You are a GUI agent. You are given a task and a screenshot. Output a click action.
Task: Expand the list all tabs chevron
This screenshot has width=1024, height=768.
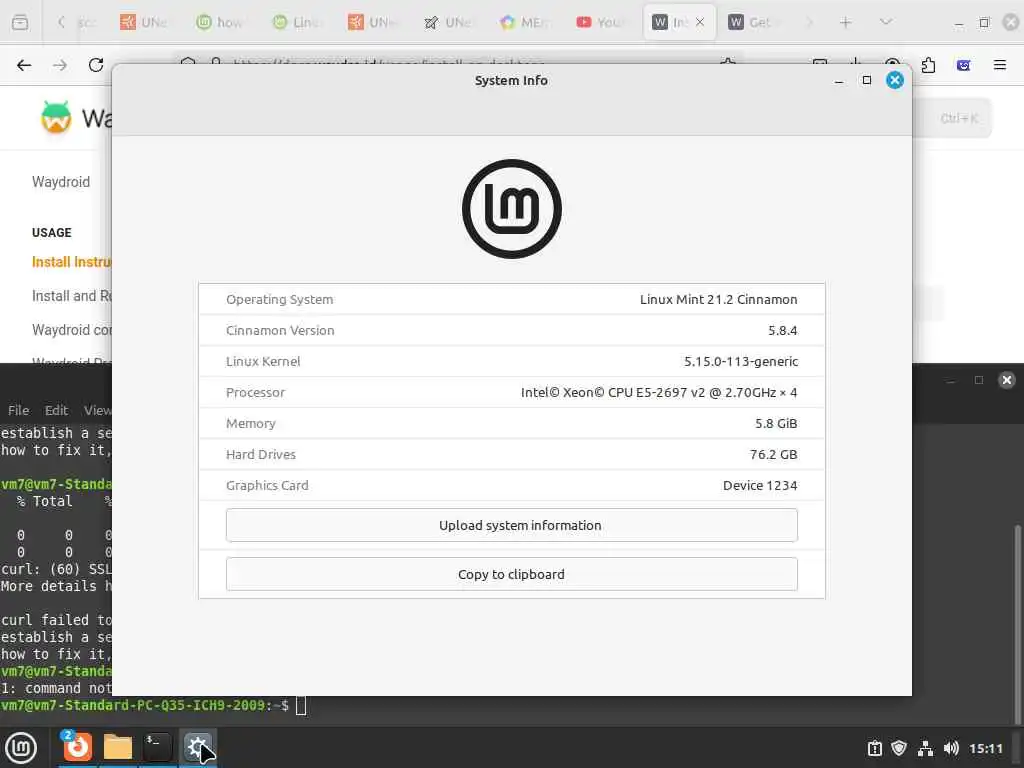(x=886, y=22)
